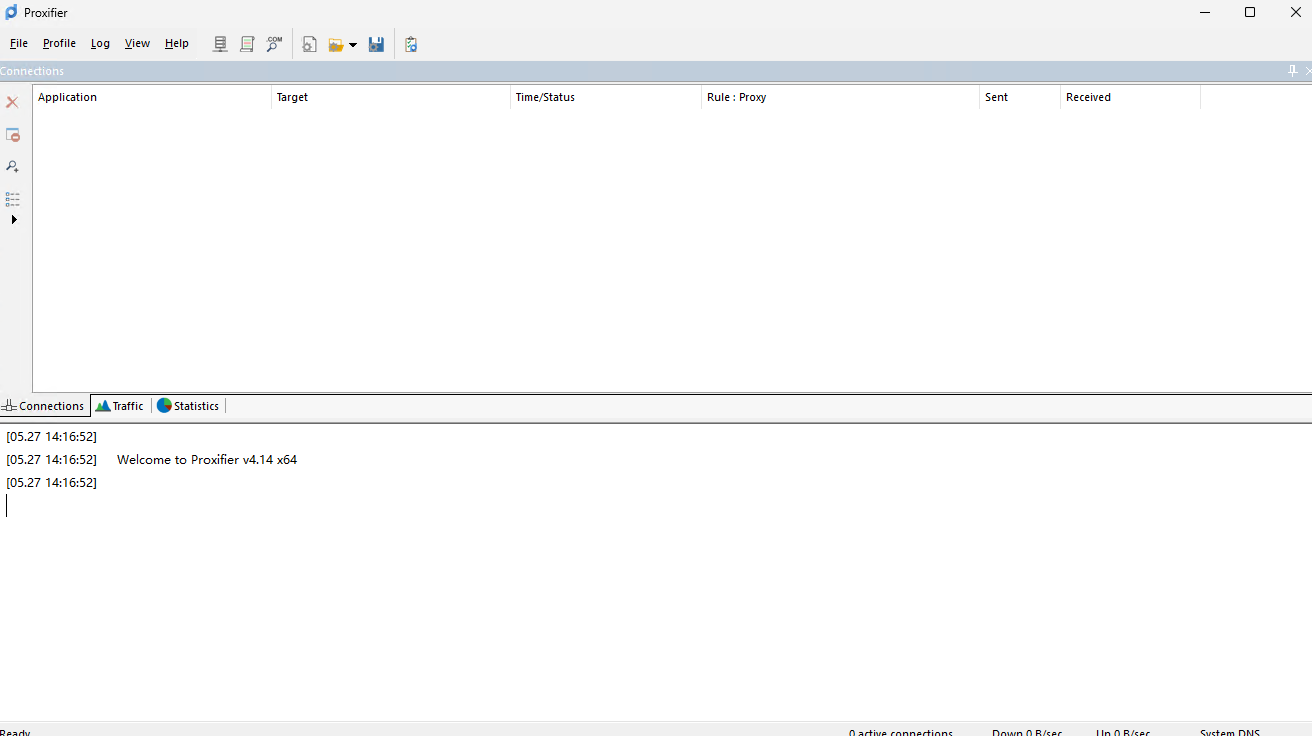Click the list view options icon
The image size is (1312, 736).
[13, 199]
